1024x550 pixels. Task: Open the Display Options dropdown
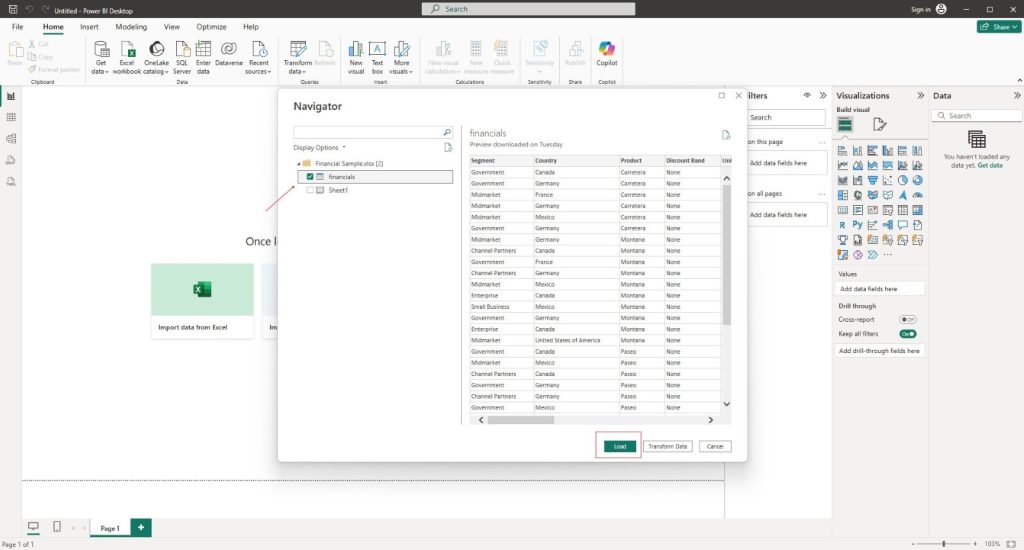tap(319, 147)
